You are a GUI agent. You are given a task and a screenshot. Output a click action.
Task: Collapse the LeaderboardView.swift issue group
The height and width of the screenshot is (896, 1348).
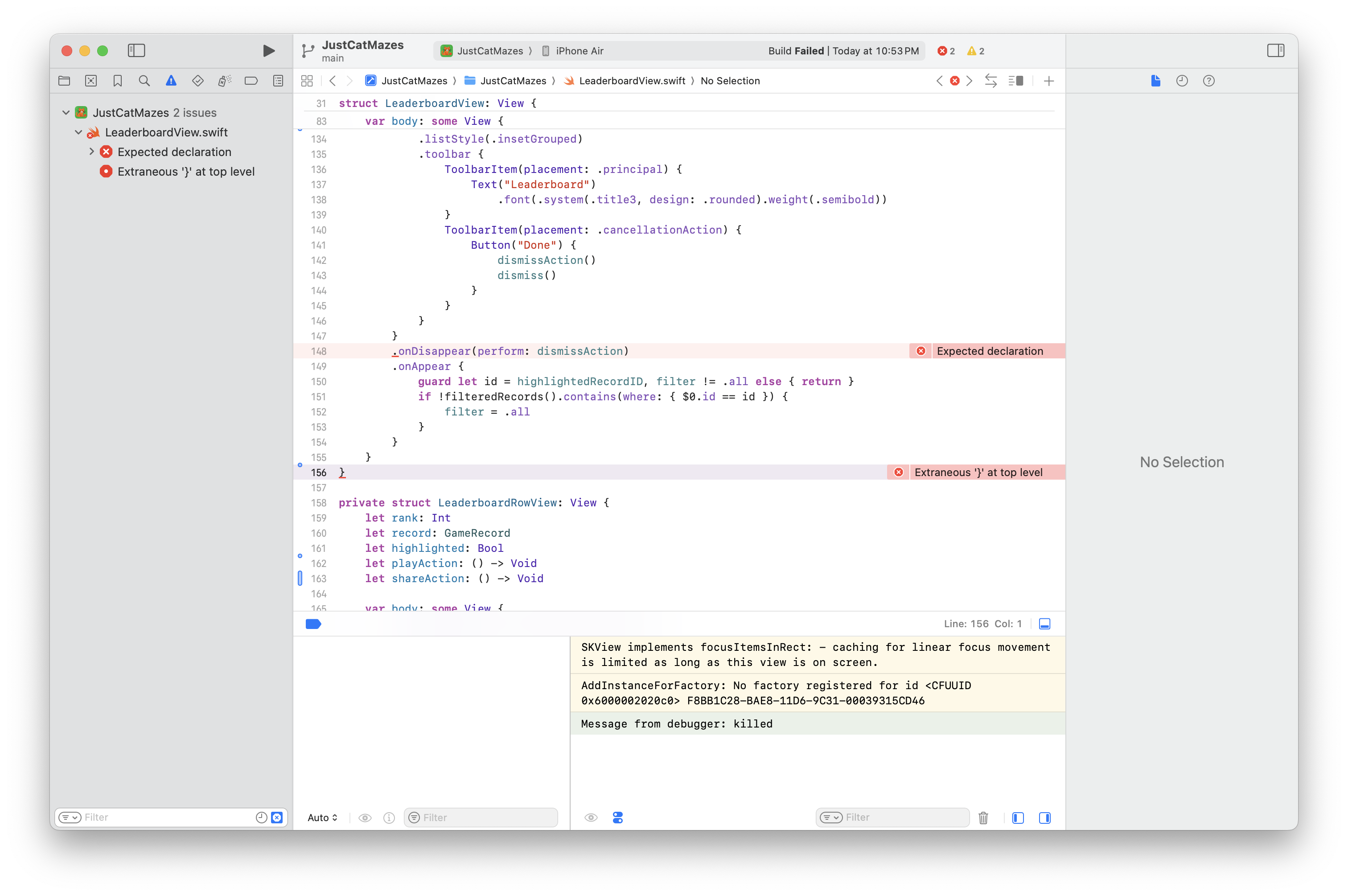click(79, 132)
